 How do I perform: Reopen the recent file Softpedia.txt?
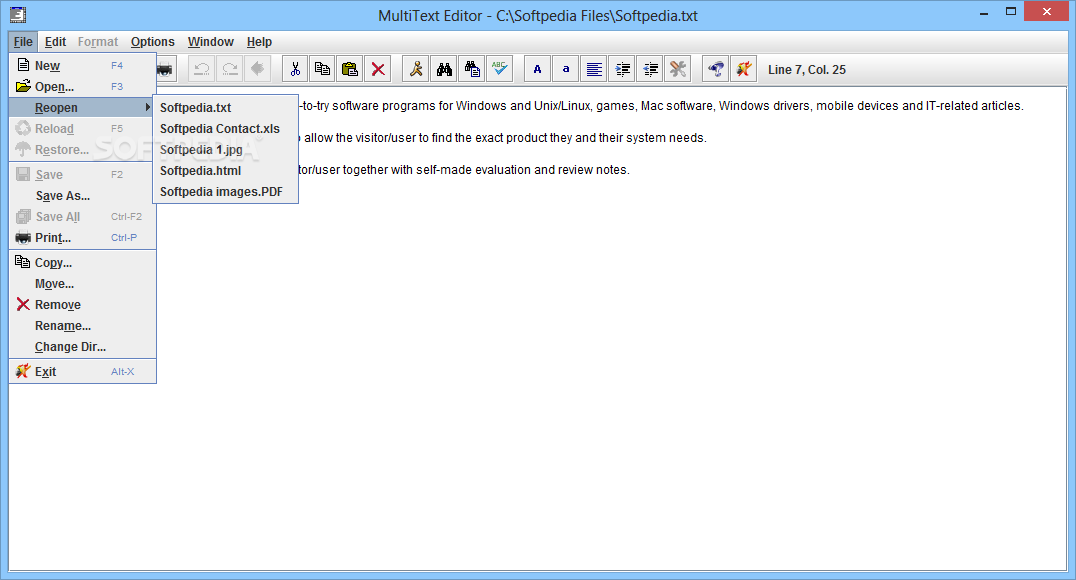pyautogui.click(x=225, y=108)
